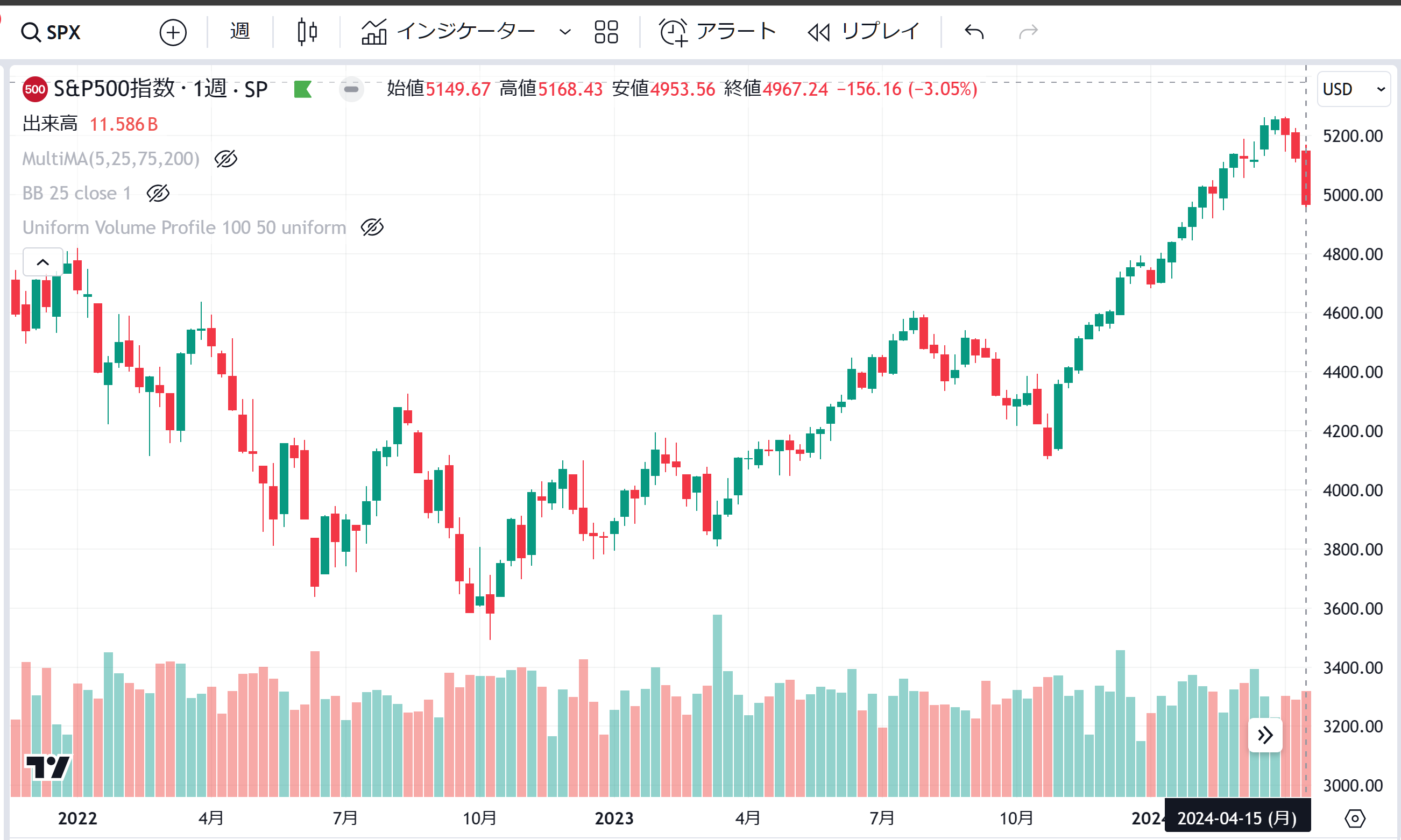Click the 11.586 B volume value
This screenshot has width=1401, height=840.
[x=123, y=124]
